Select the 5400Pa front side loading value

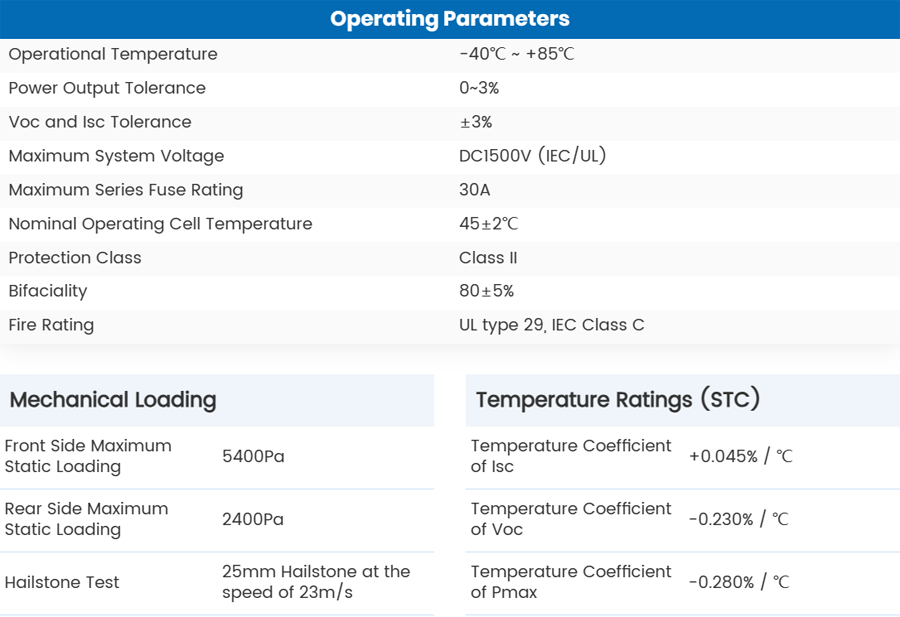pyautogui.click(x=253, y=456)
